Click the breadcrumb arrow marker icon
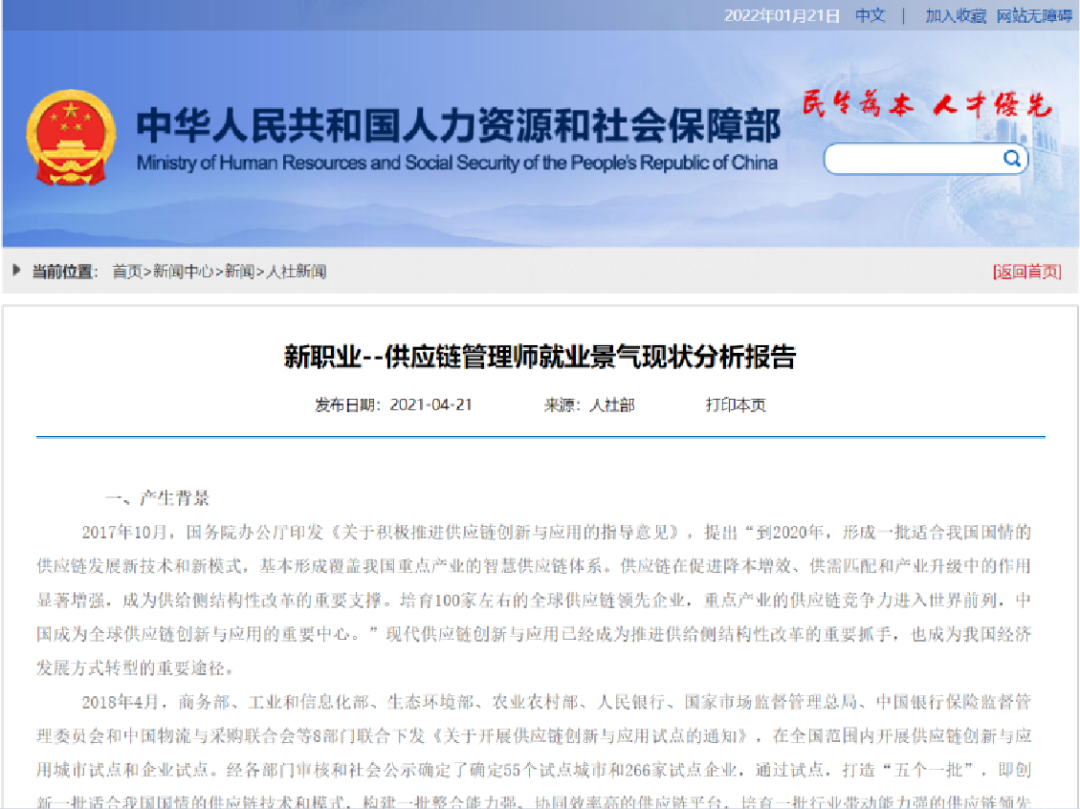Viewport: 1080px width, 809px height. point(14,270)
